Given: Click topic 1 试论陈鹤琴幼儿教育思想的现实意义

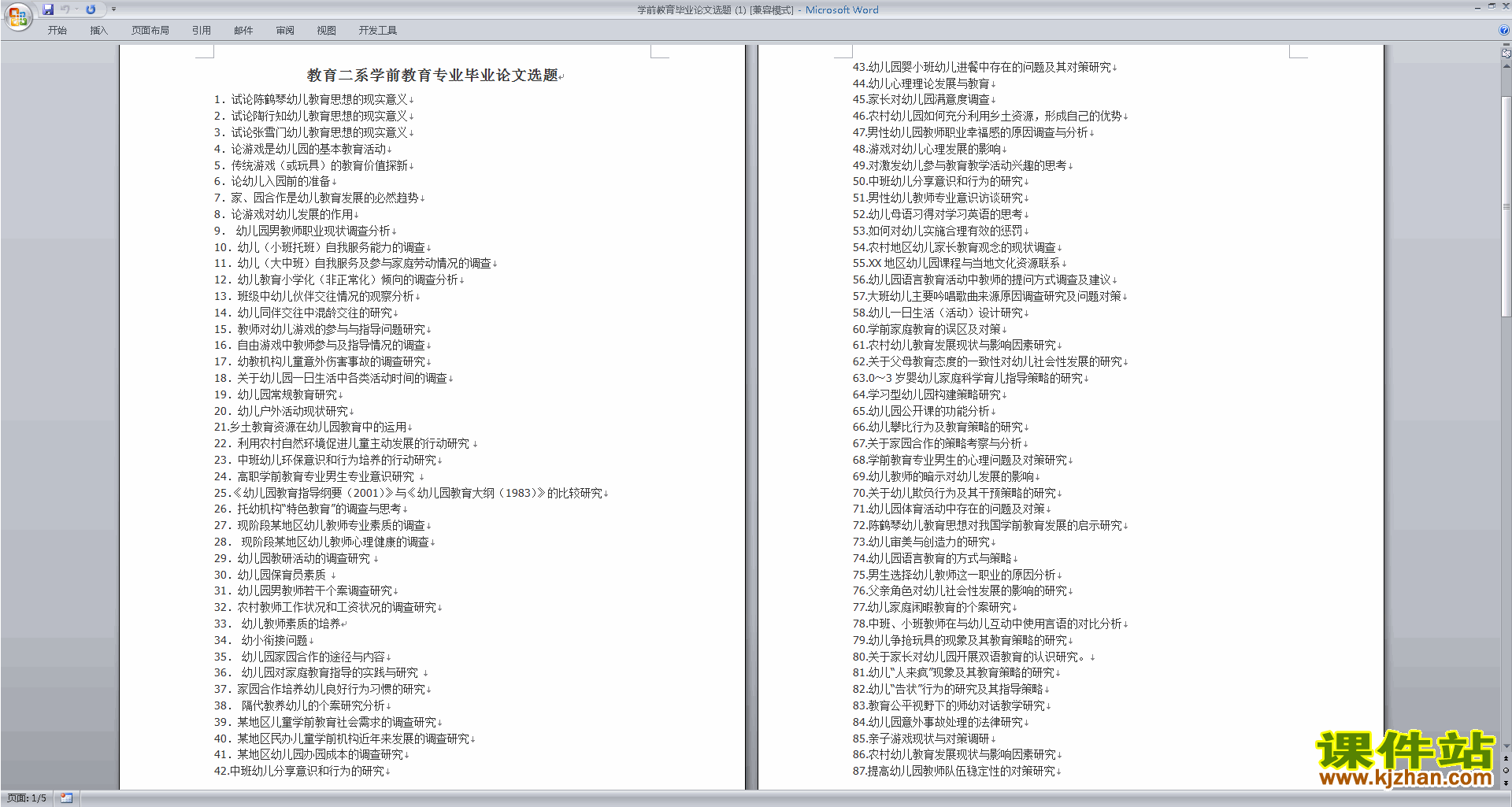Looking at the screenshot, I should tap(311, 100).
